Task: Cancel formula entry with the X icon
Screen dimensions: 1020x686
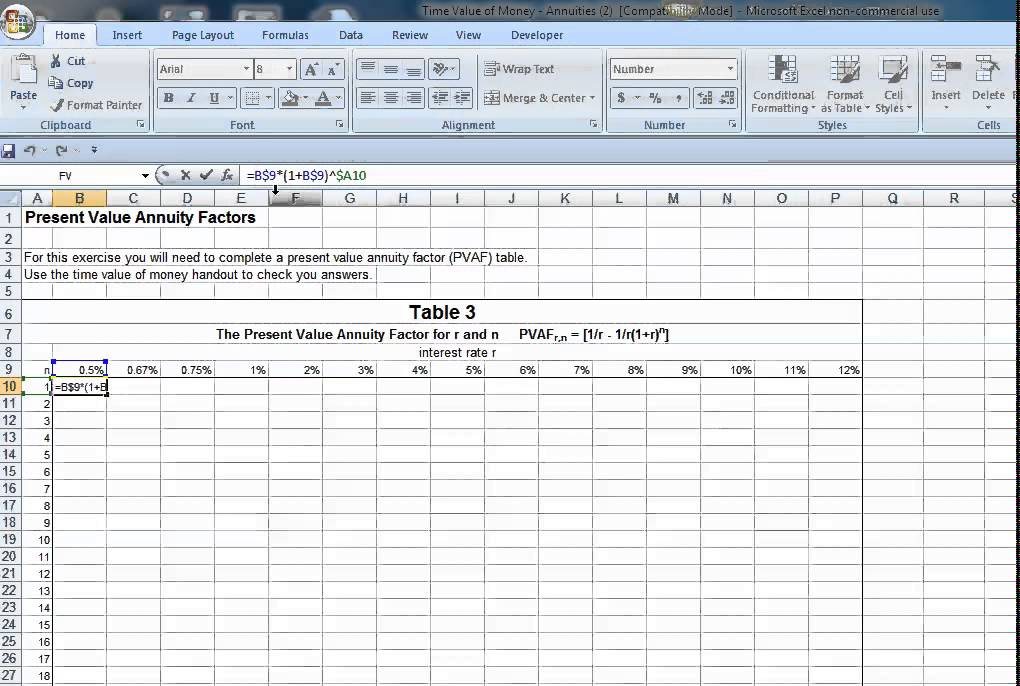Action: 185,175
